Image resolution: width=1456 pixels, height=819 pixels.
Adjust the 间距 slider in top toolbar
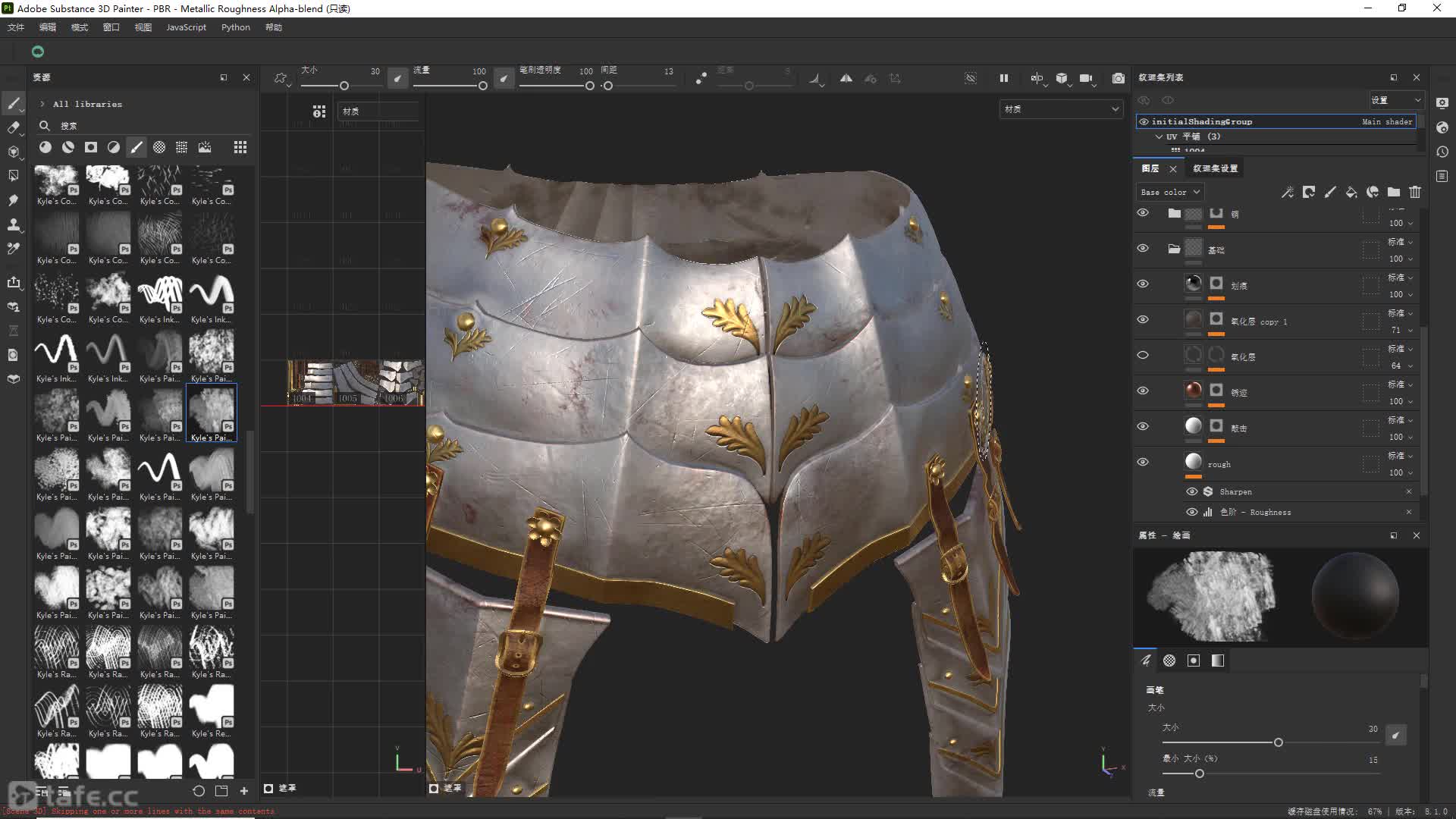639,86
